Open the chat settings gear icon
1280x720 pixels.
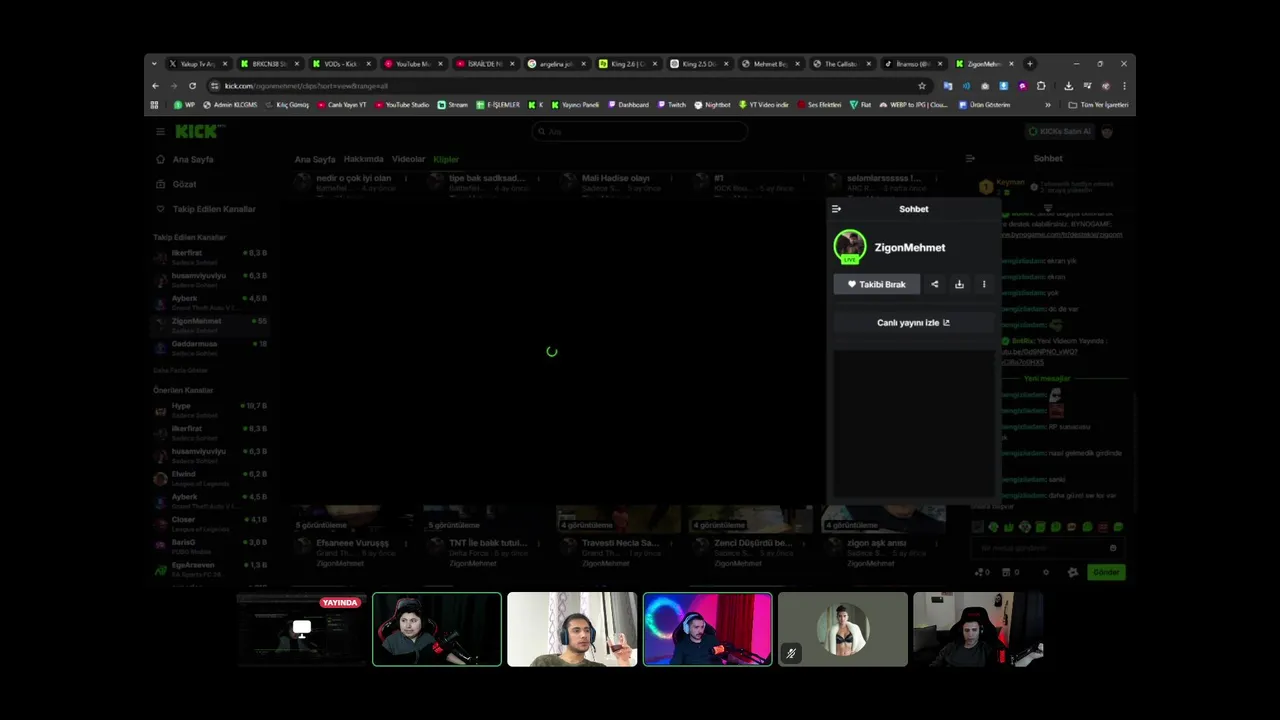[x=1073, y=572]
